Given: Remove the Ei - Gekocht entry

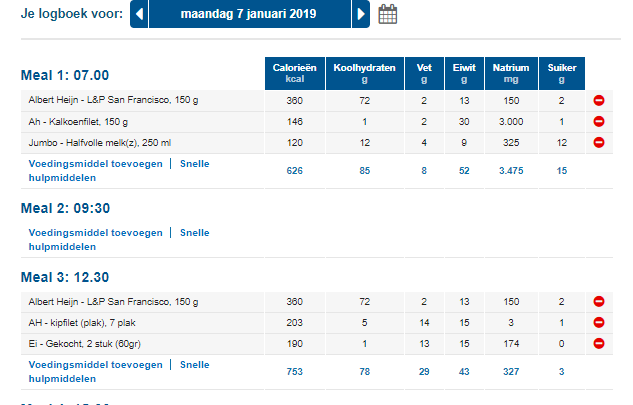Looking at the screenshot, I should click(599, 343).
